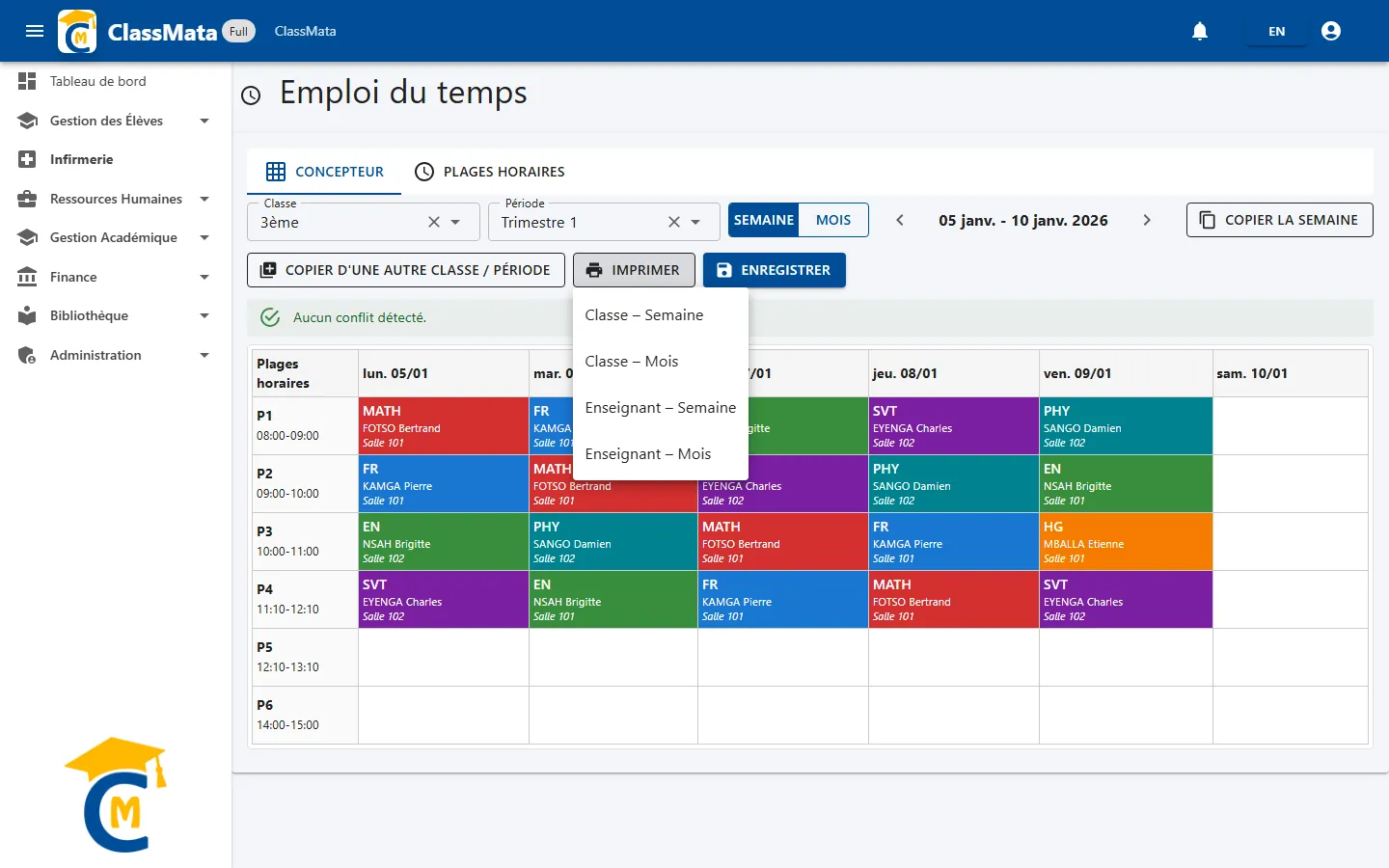Click Copier d'une autre classe / période
This screenshot has width=1389, height=868.
[405, 270]
